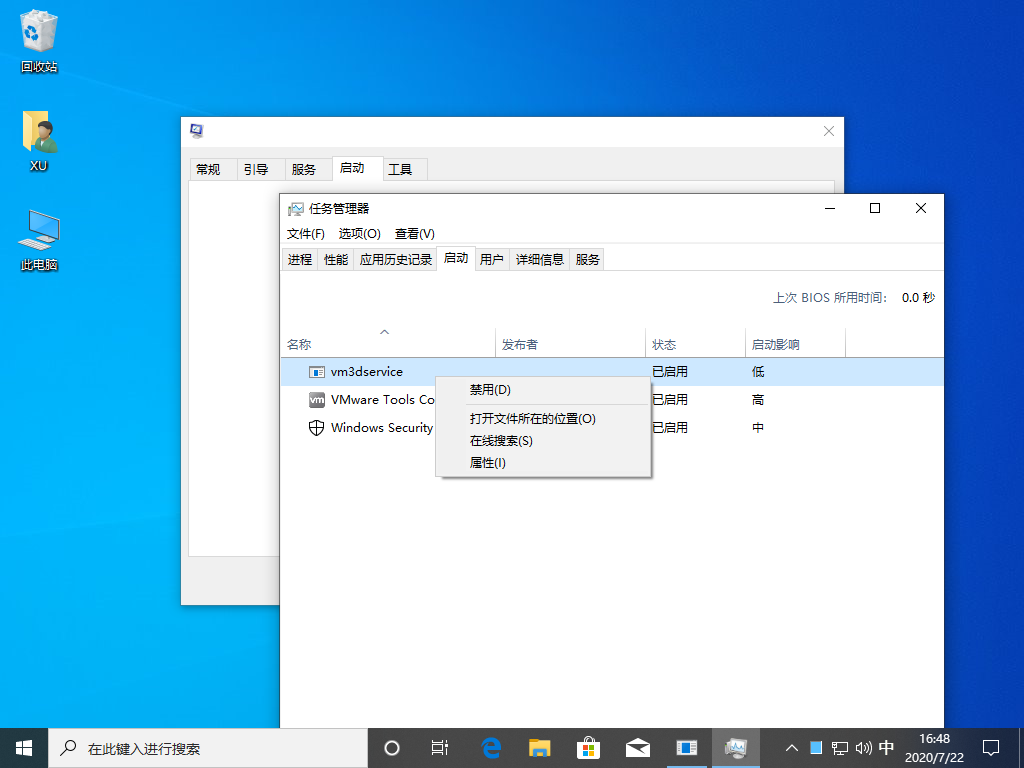
Task: Open the Mail app from the taskbar
Action: click(x=638, y=747)
